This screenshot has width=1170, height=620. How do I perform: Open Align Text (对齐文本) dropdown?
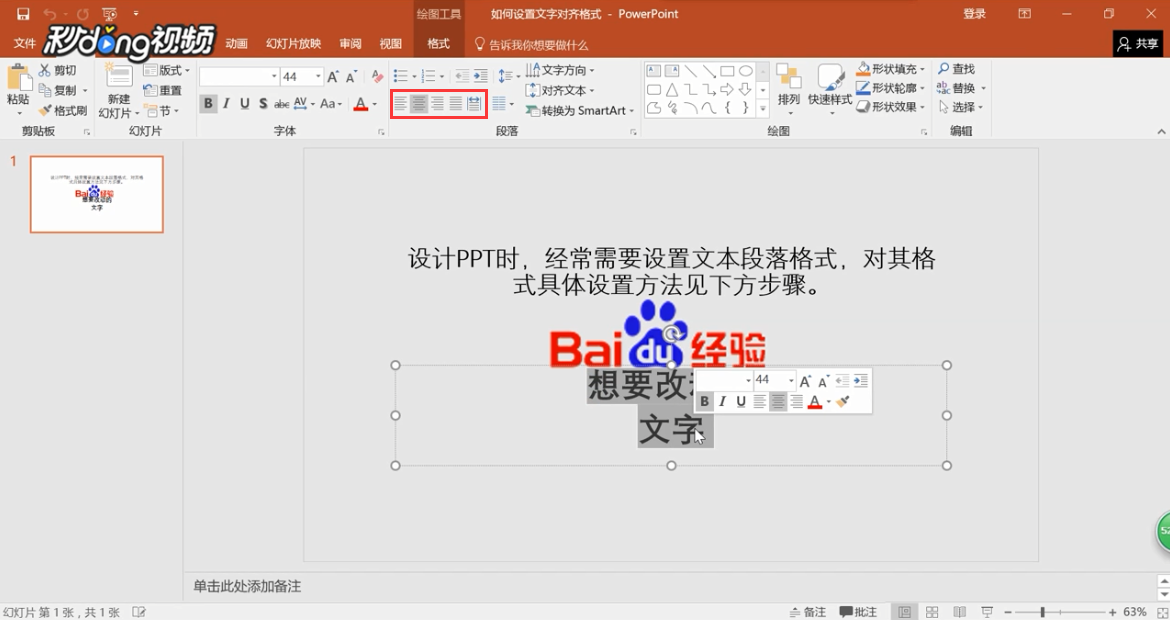coord(560,90)
